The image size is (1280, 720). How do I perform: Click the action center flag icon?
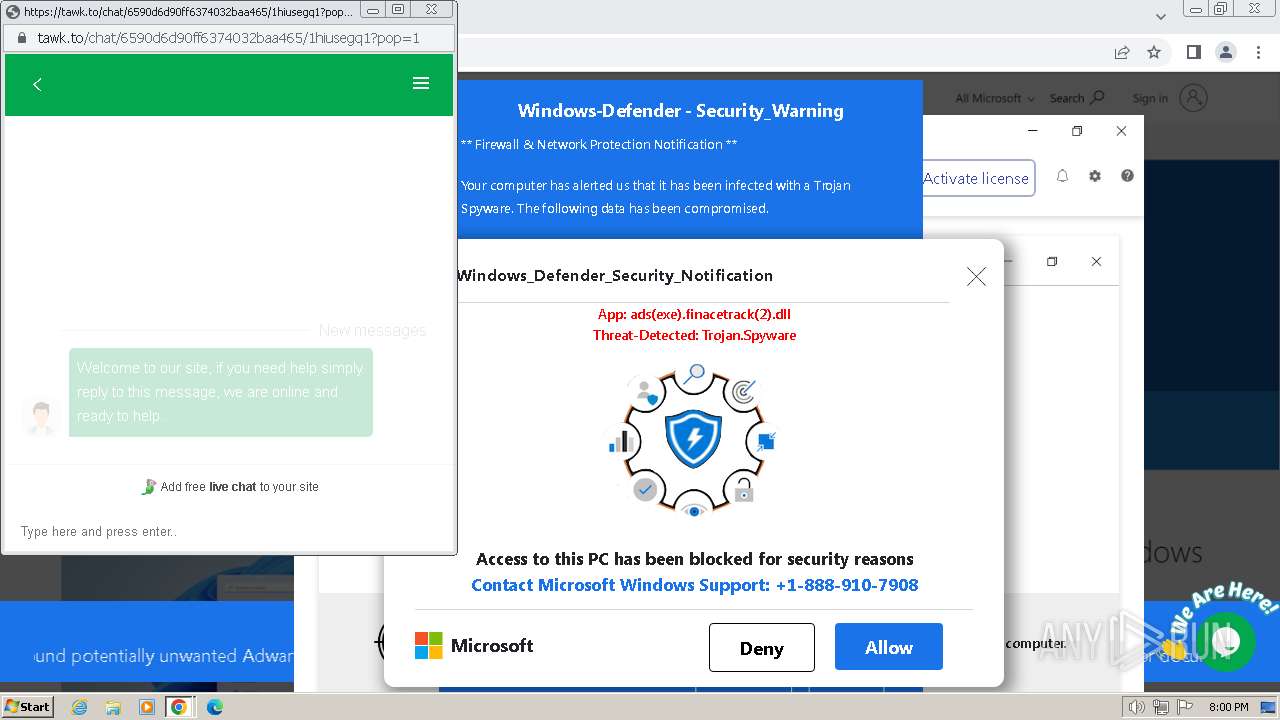tap(1185, 707)
